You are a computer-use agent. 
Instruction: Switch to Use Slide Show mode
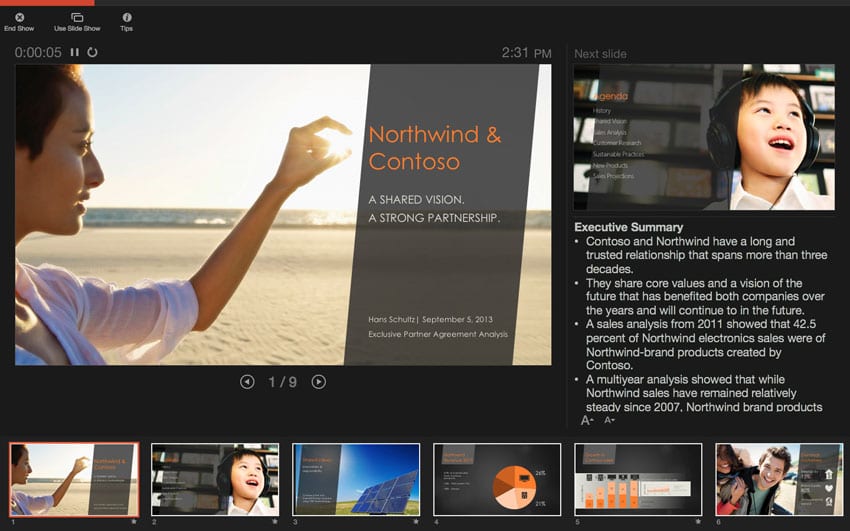pyautogui.click(x=77, y=18)
